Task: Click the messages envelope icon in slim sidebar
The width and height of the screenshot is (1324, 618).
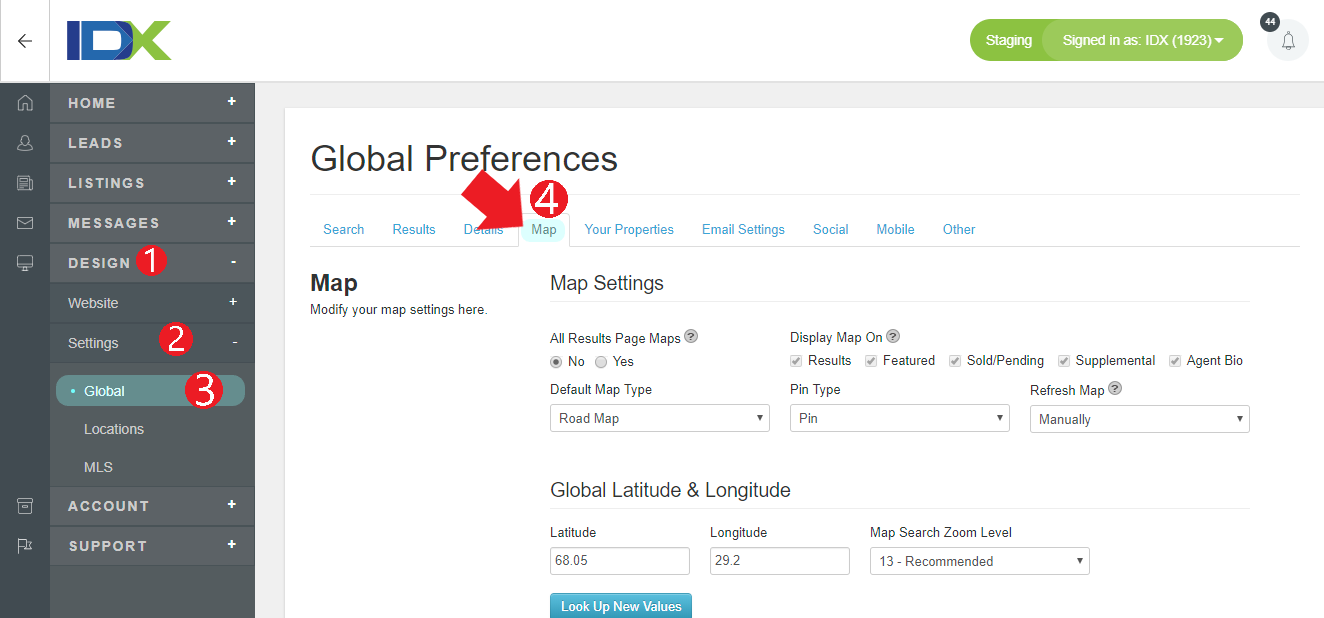Action: (25, 223)
